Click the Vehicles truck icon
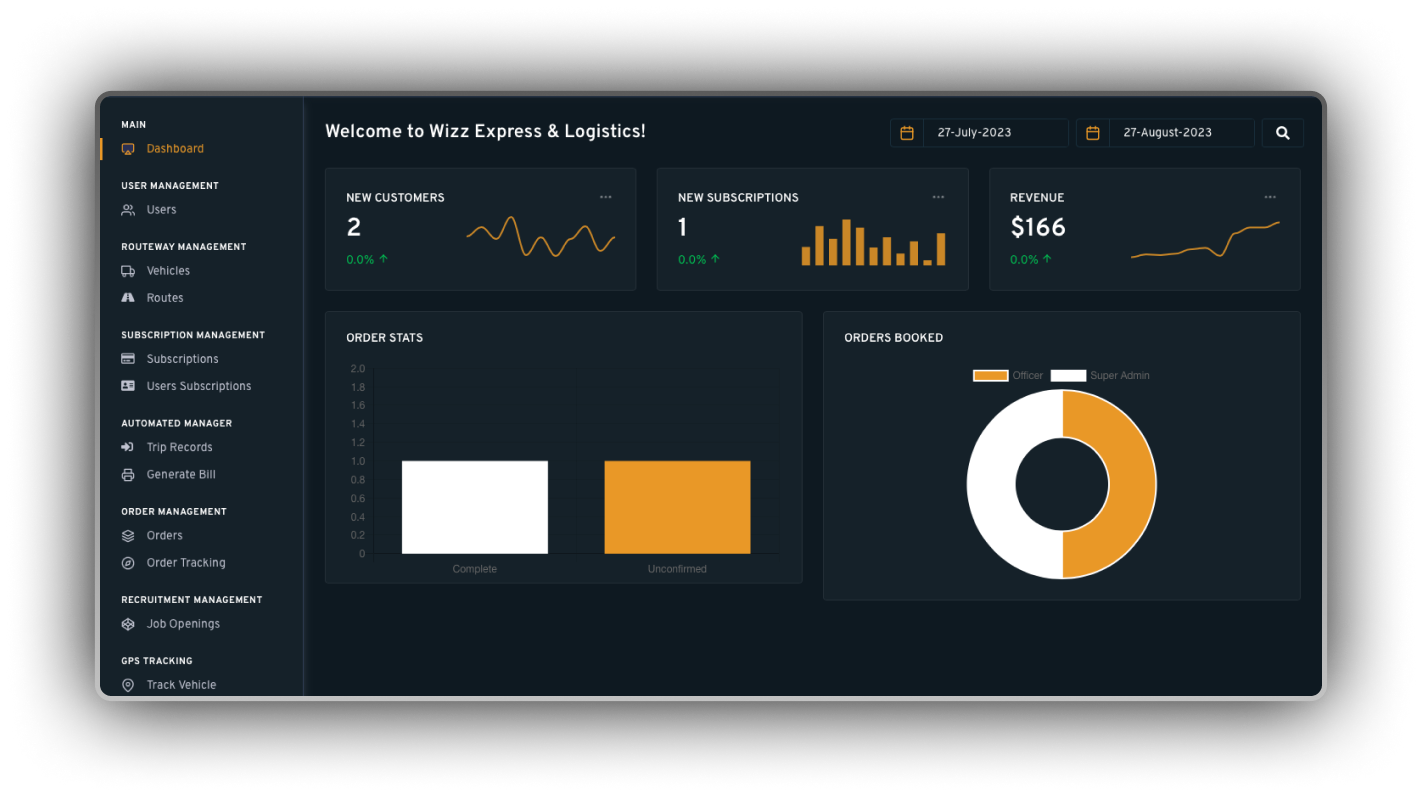Image resolution: width=1417 pixels, height=795 pixels. click(128, 271)
